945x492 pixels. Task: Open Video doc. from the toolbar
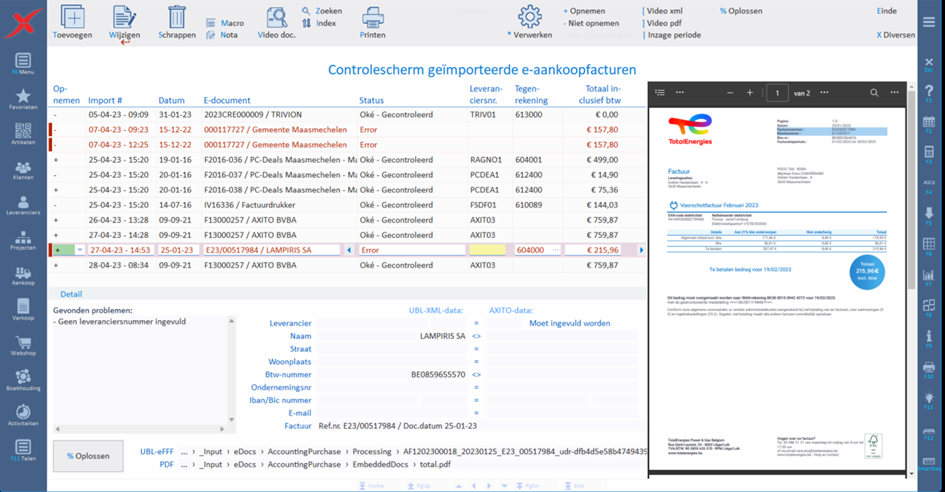point(276,17)
